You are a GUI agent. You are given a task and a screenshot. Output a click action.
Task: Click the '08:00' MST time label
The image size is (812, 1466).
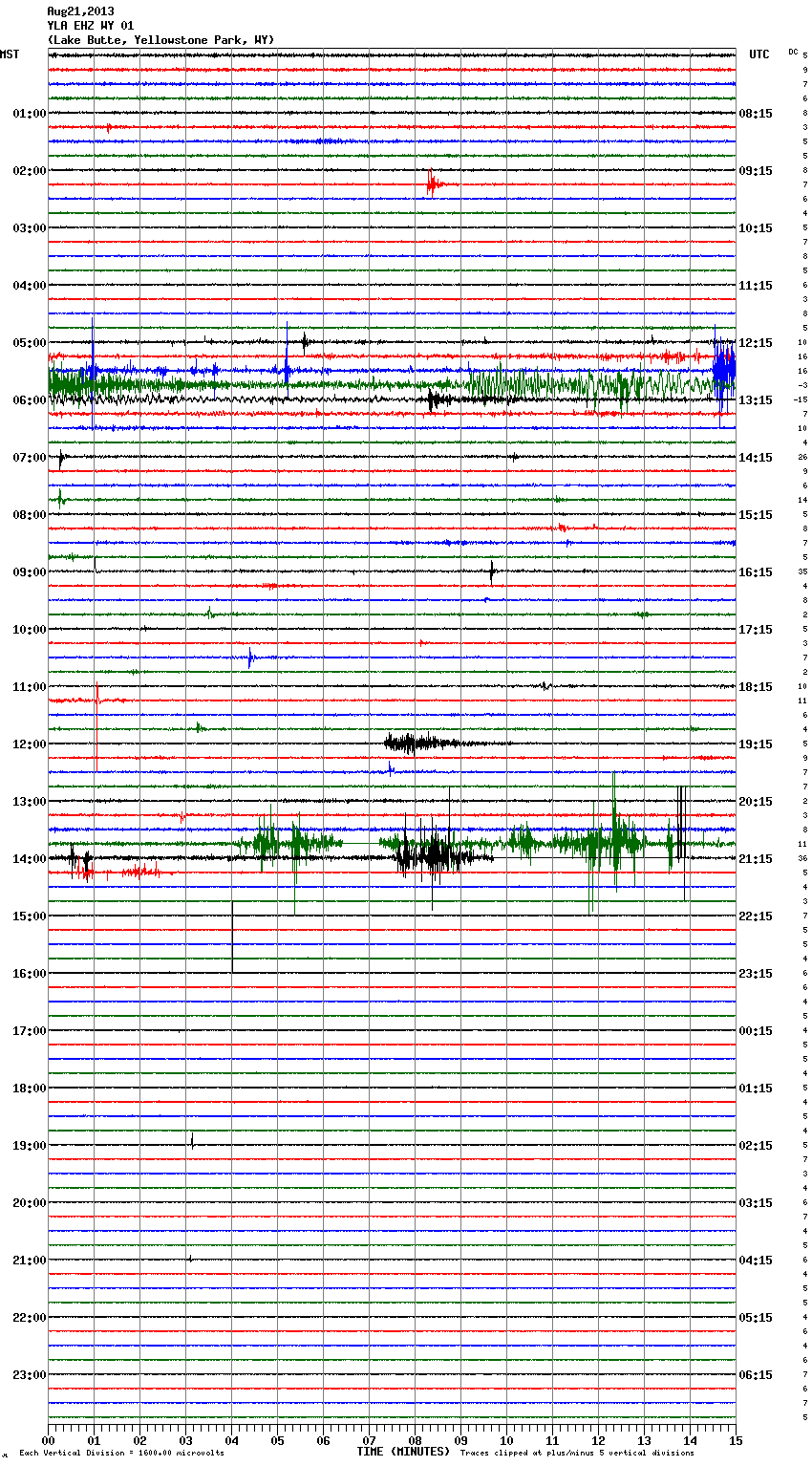click(x=29, y=515)
